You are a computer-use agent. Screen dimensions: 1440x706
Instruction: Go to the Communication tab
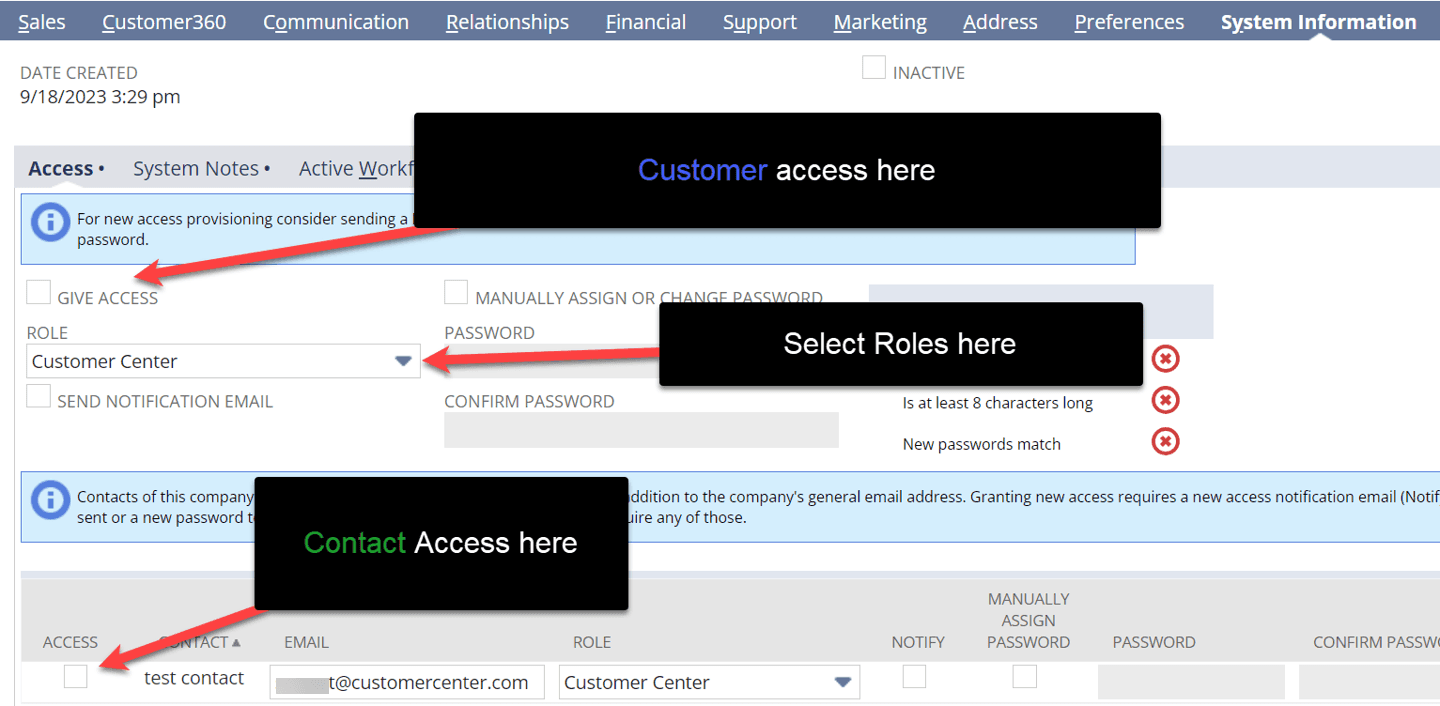click(336, 22)
